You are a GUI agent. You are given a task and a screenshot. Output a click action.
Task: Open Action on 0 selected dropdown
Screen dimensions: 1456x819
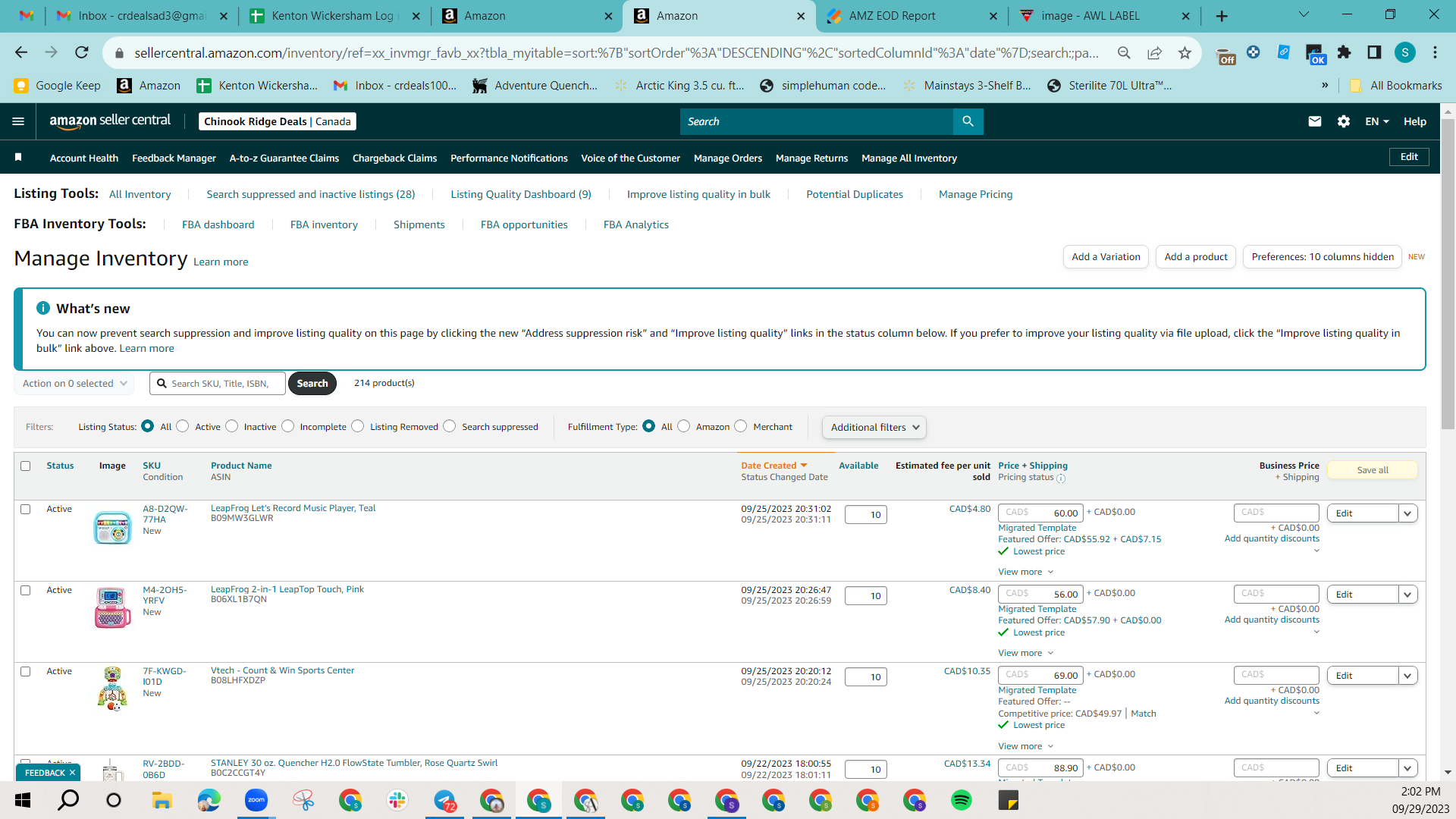coord(74,384)
